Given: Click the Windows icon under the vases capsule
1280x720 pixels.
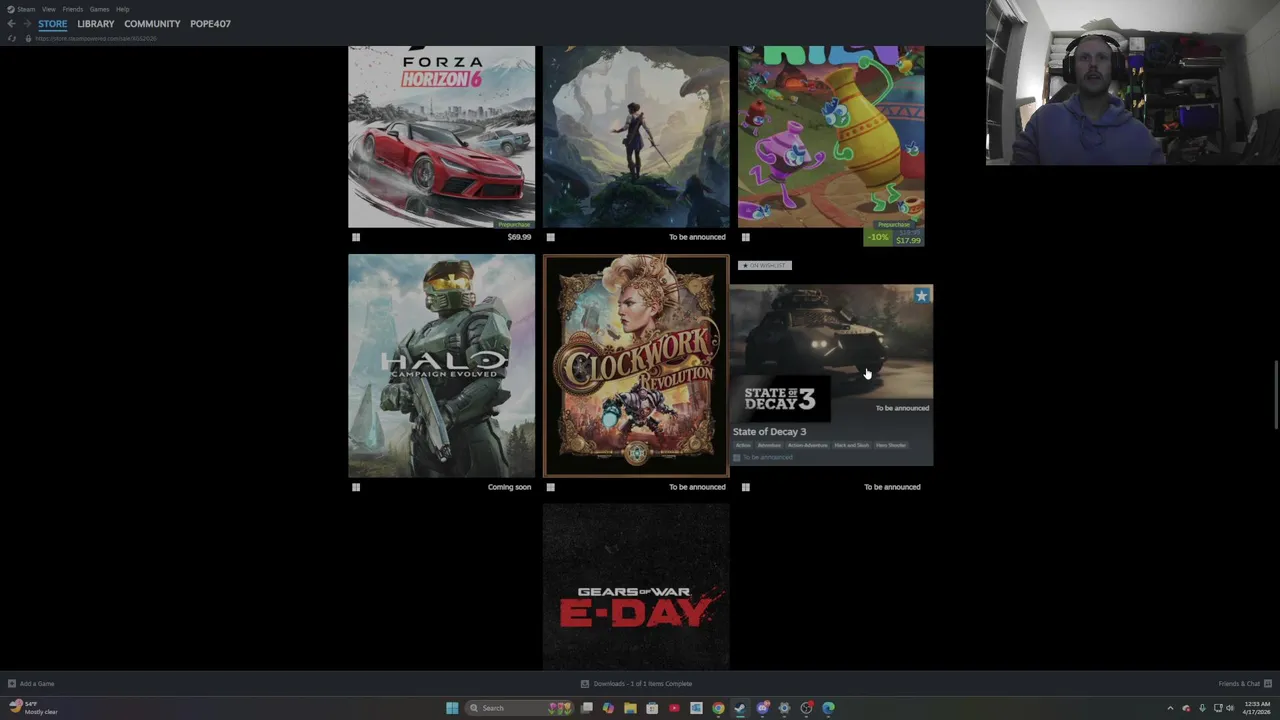Looking at the screenshot, I should [746, 237].
